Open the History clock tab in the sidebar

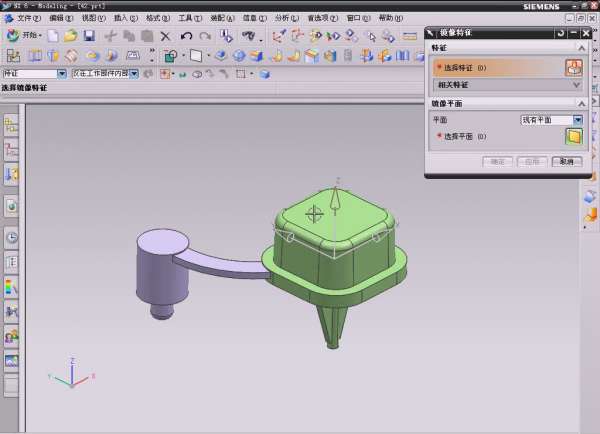[x=12, y=238]
